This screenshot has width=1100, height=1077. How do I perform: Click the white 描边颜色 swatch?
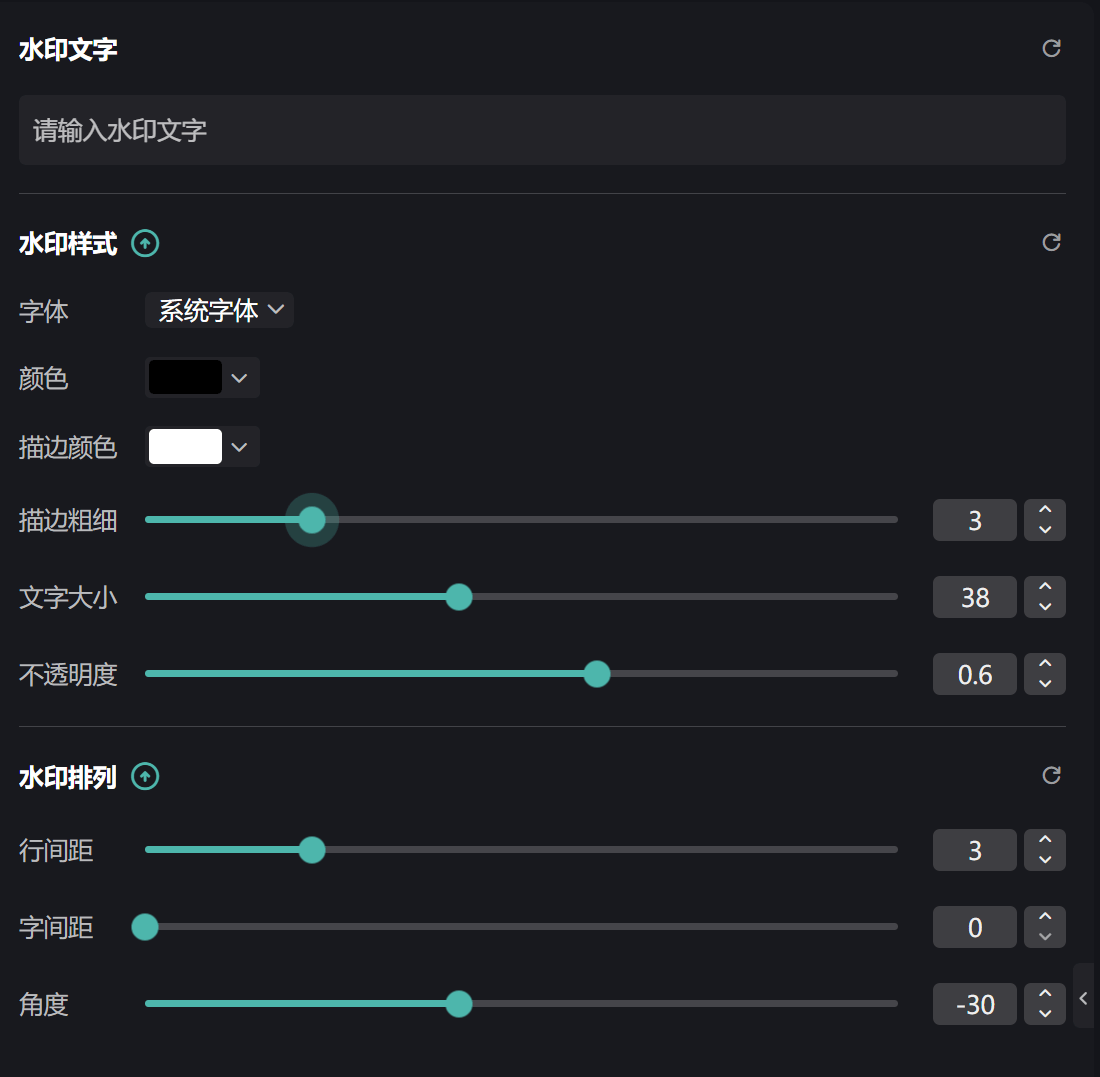click(x=185, y=447)
